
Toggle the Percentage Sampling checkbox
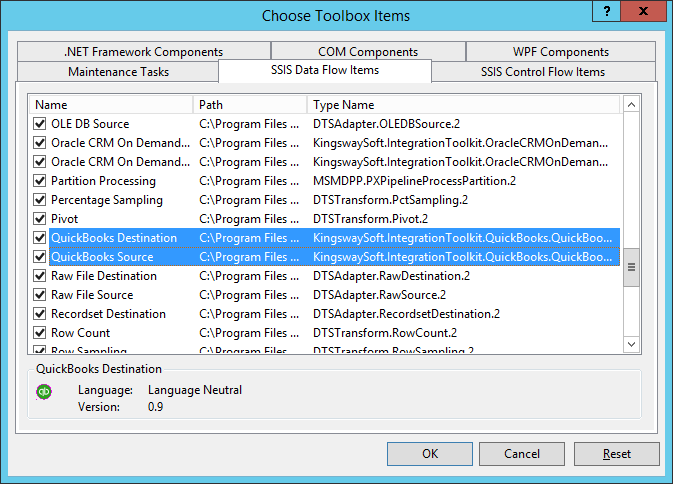click(x=40, y=200)
